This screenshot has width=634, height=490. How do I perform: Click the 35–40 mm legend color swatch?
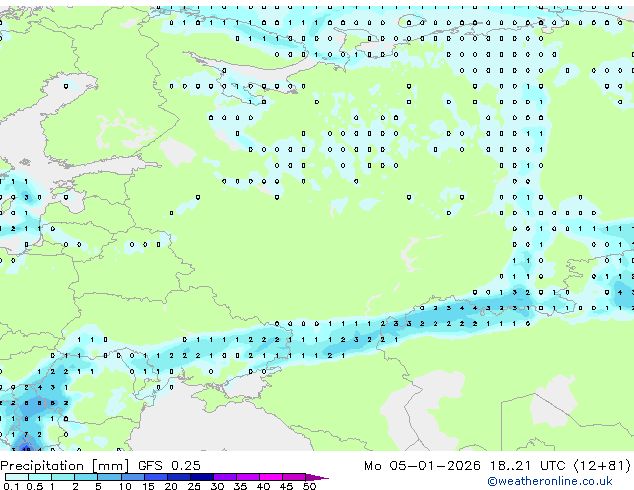[248, 477]
